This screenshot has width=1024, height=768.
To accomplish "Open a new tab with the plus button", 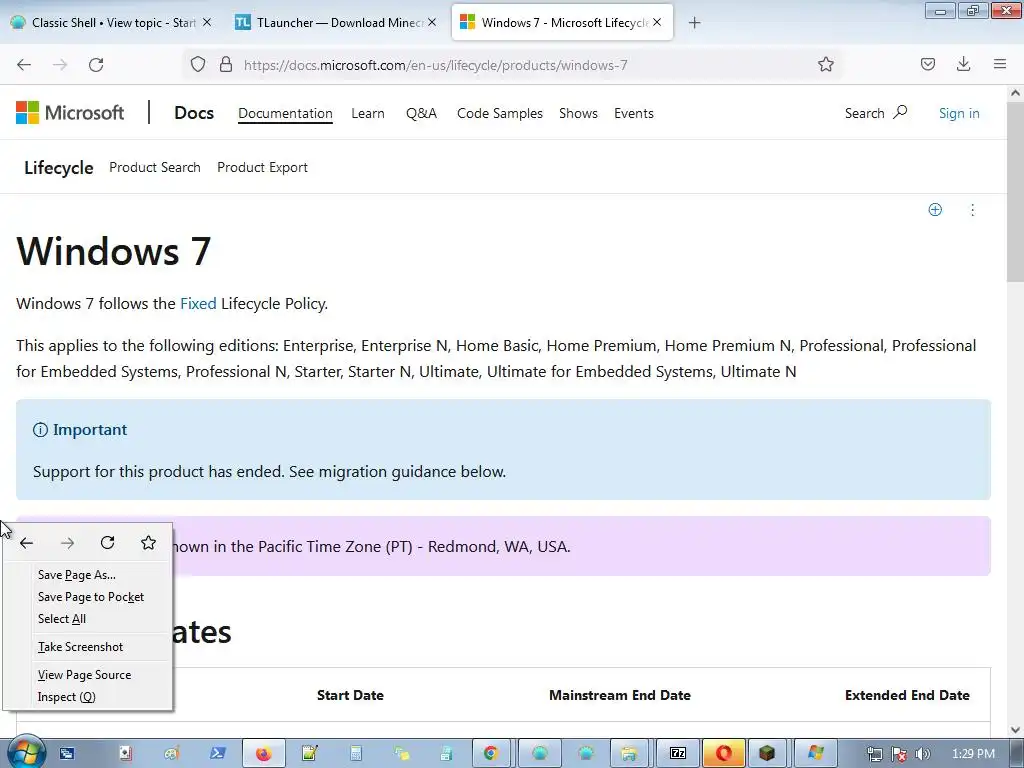I will pyautogui.click(x=694, y=23).
